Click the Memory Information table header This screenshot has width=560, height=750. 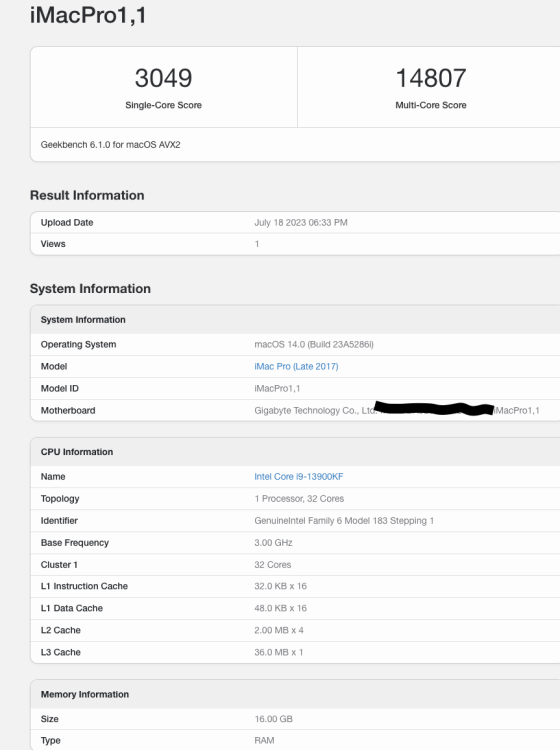pyautogui.click(x=85, y=694)
